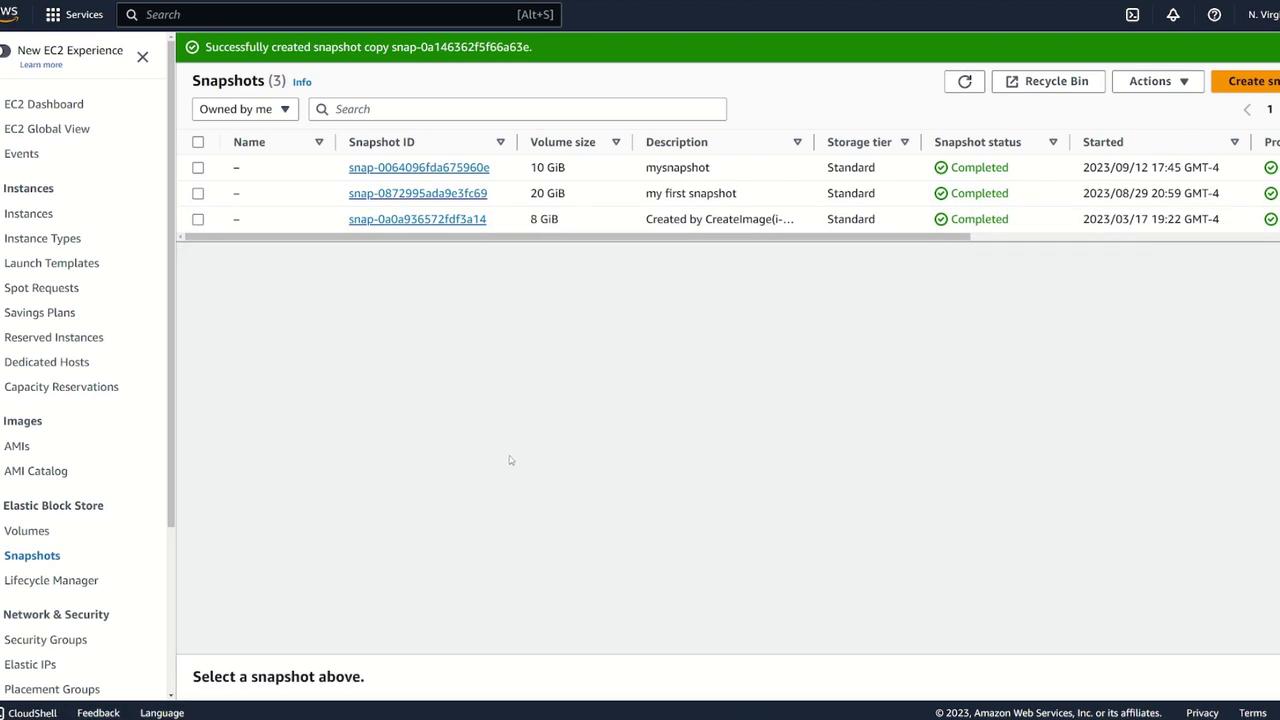Sort by Storage tier column arrow

tap(904, 142)
